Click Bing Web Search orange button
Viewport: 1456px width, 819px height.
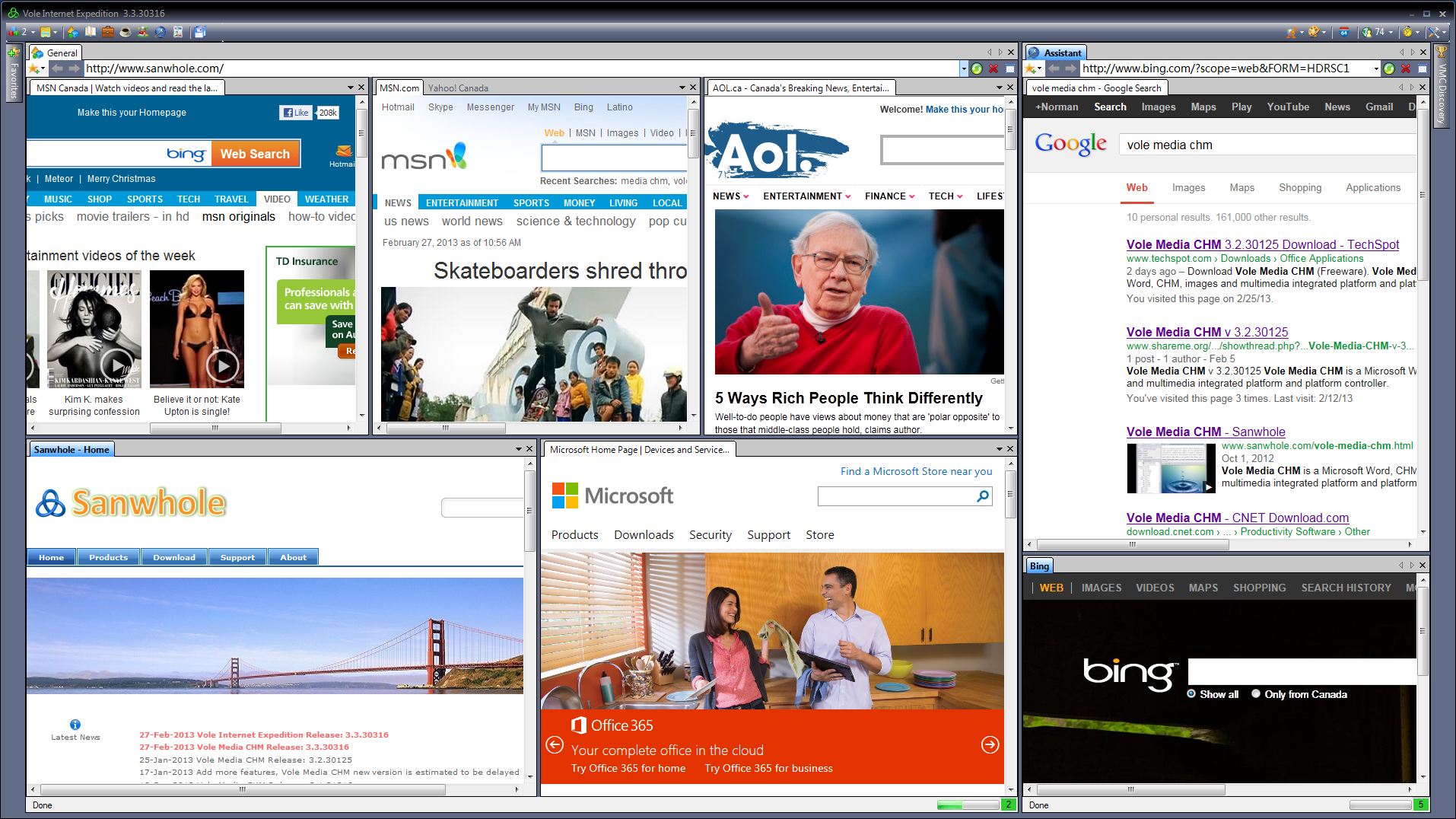click(x=255, y=154)
